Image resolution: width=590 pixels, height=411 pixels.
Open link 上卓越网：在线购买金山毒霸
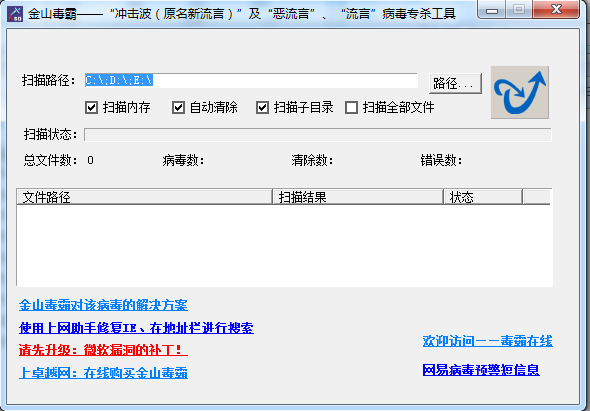point(103,373)
